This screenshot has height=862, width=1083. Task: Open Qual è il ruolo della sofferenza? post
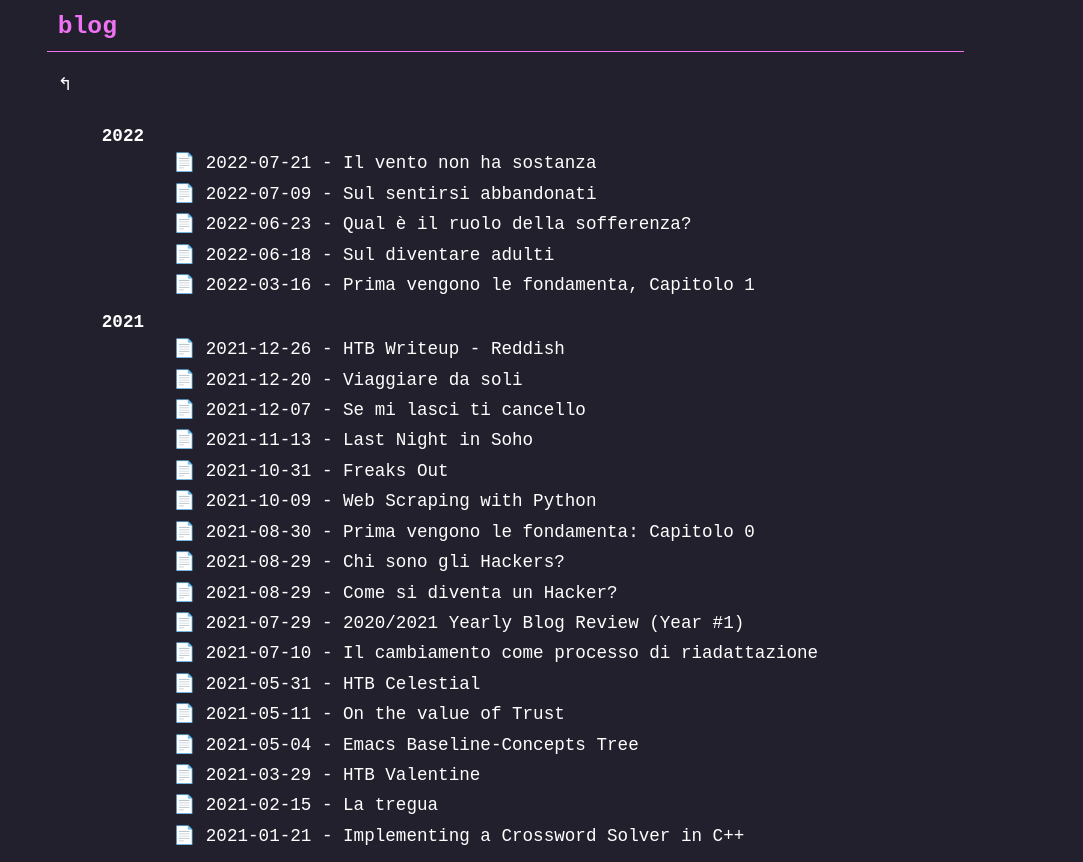[448, 224]
